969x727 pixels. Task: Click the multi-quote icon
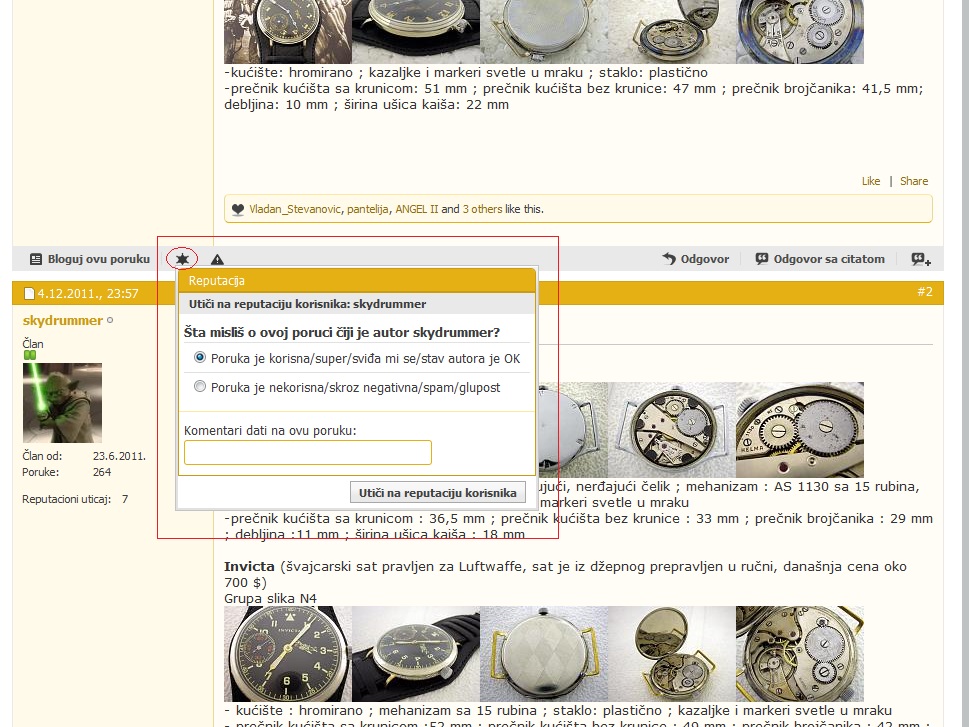[920, 259]
